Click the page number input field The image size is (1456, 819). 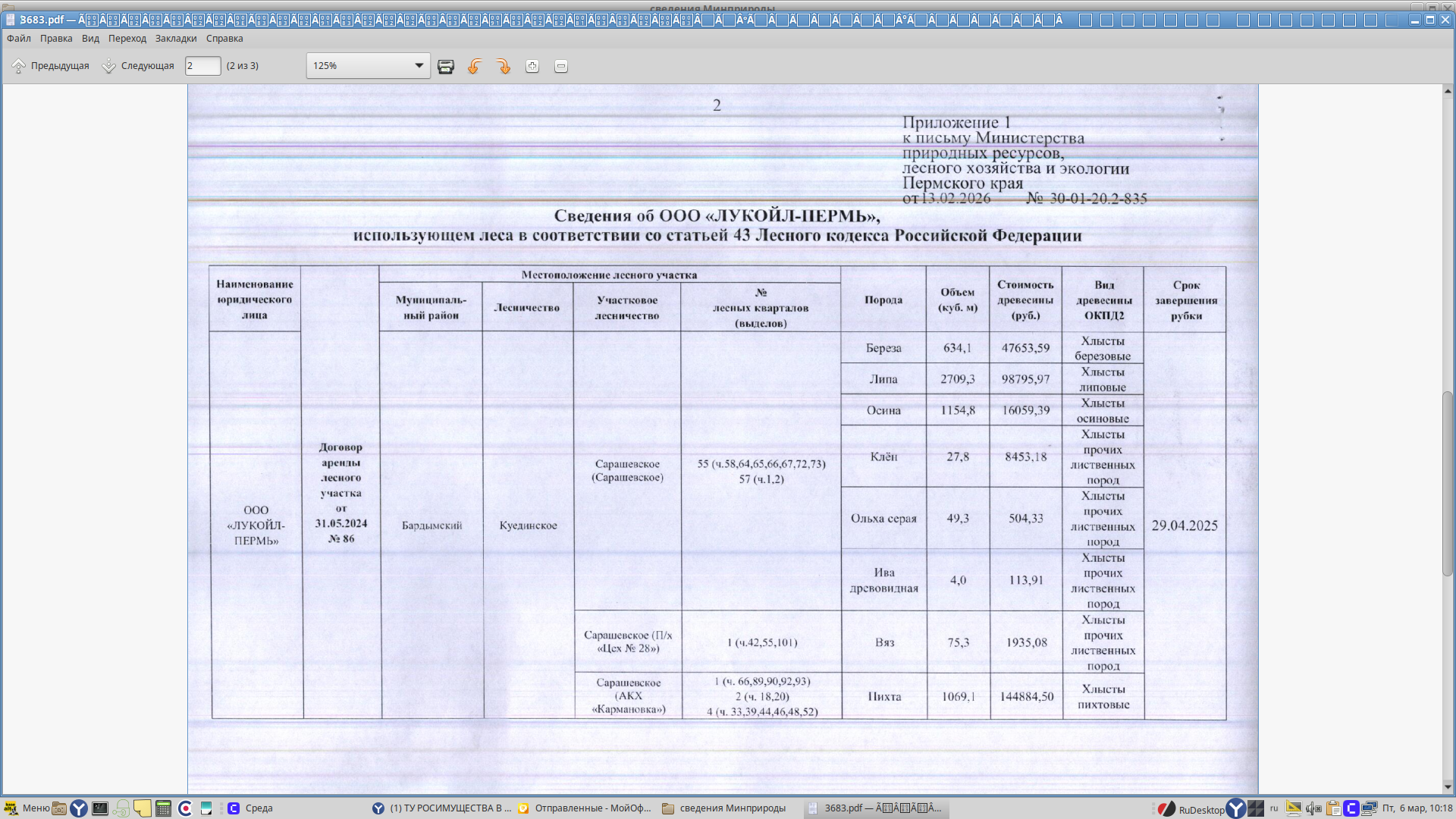click(x=202, y=66)
